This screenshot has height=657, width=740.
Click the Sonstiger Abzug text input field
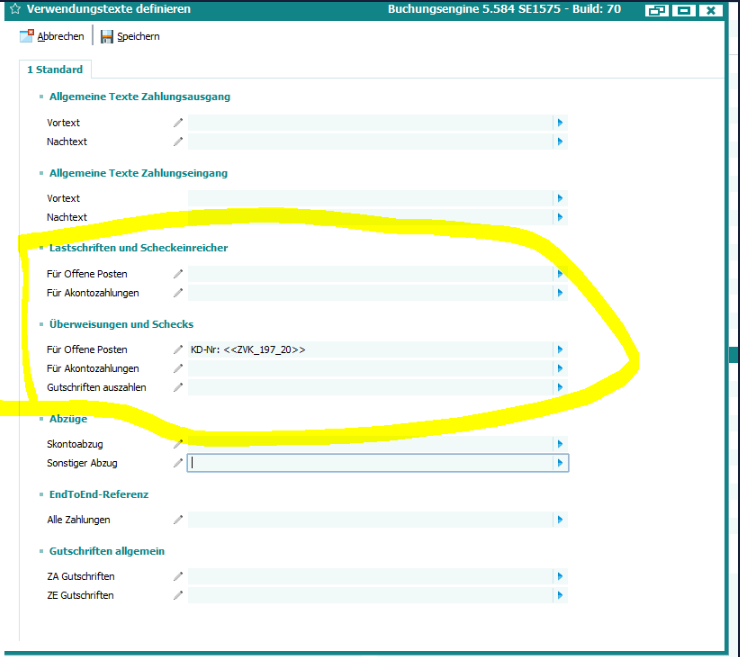[370, 463]
